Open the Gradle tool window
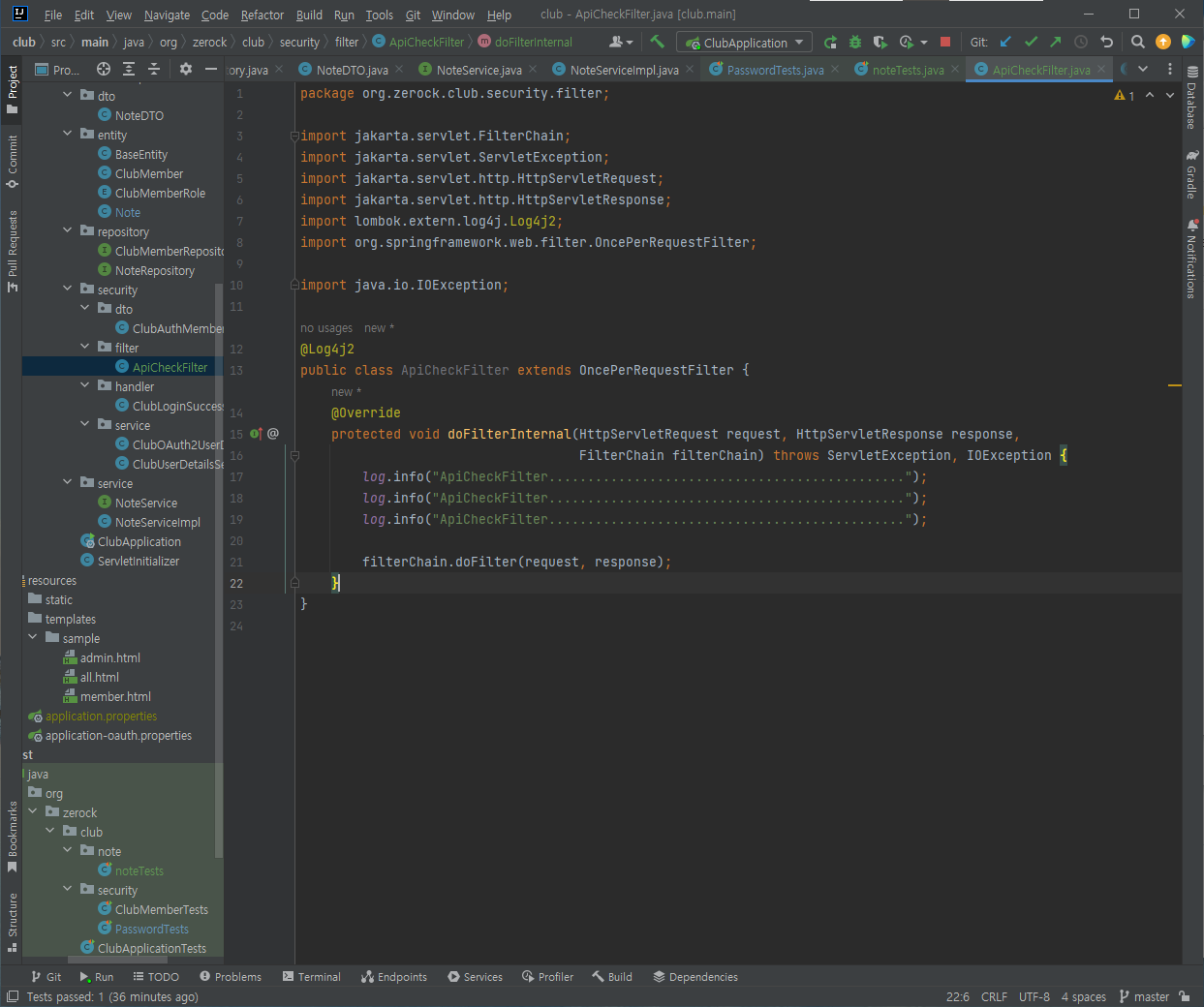The image size is (1204, 1007). click(x=1192, y=175)
